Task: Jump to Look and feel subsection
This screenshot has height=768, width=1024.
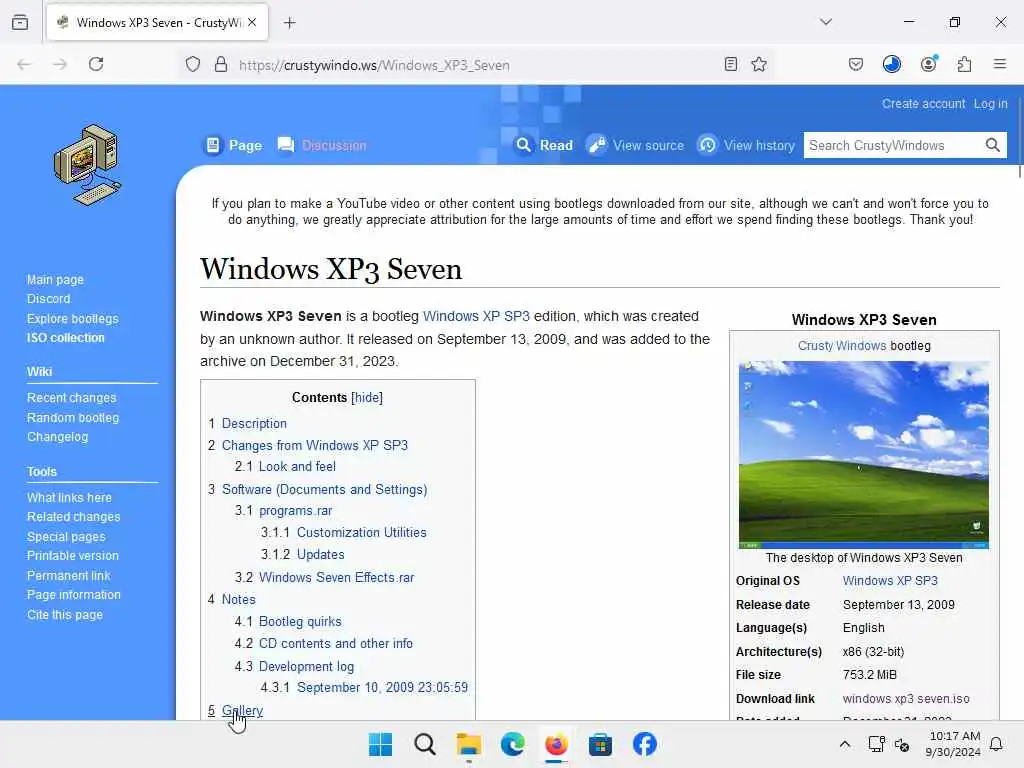Action: point(297,466)
